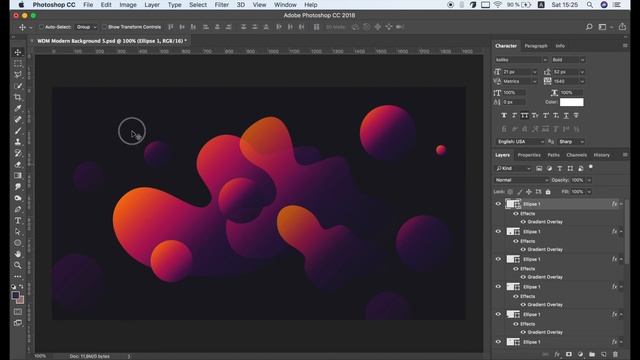The height and width of the screenshot is (360, 640).
Task: Open the English: USA language dropdown
Action: pyautogui.click(x=520, y=142)
